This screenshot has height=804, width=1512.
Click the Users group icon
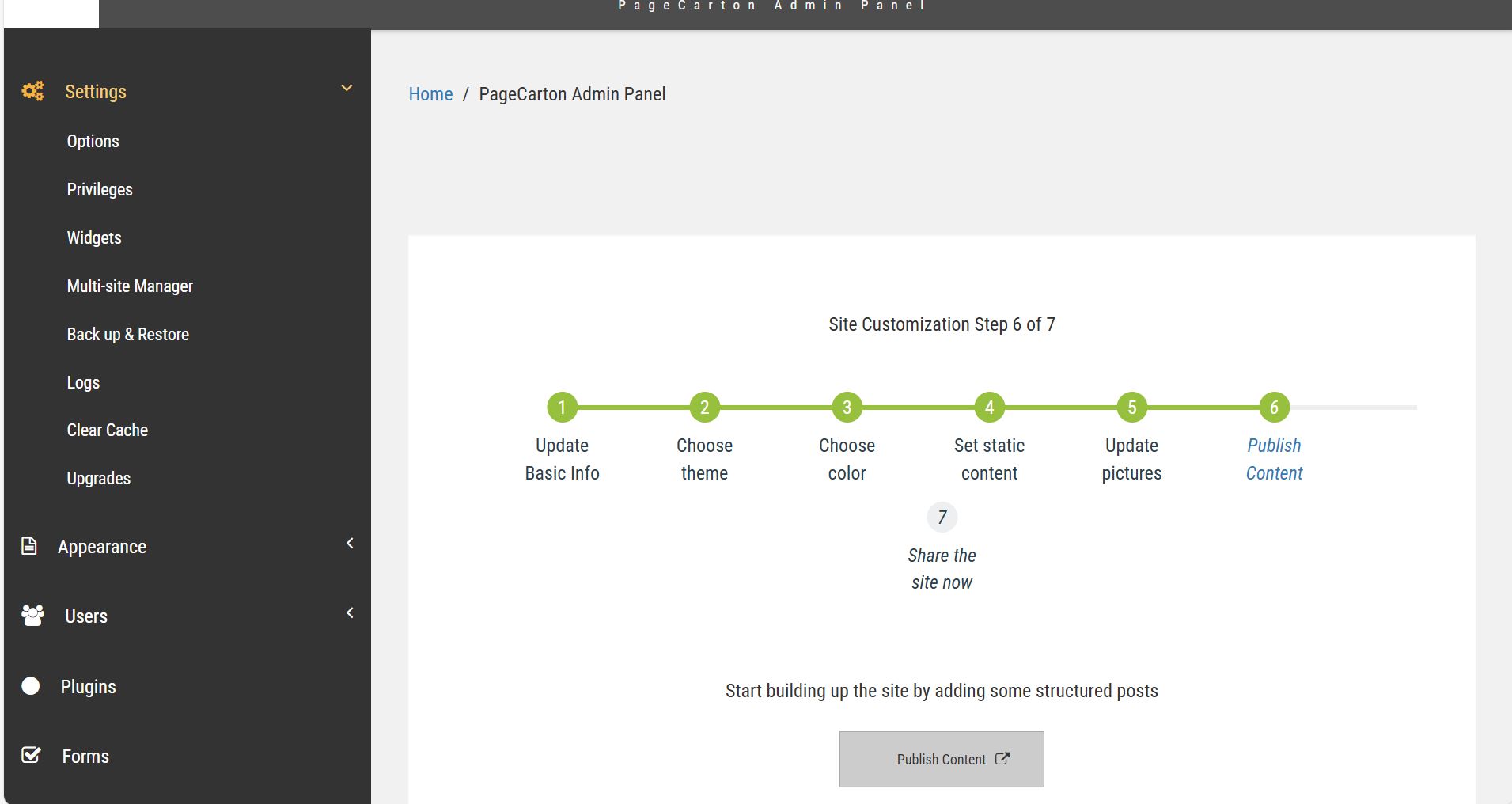click(32, 616)
